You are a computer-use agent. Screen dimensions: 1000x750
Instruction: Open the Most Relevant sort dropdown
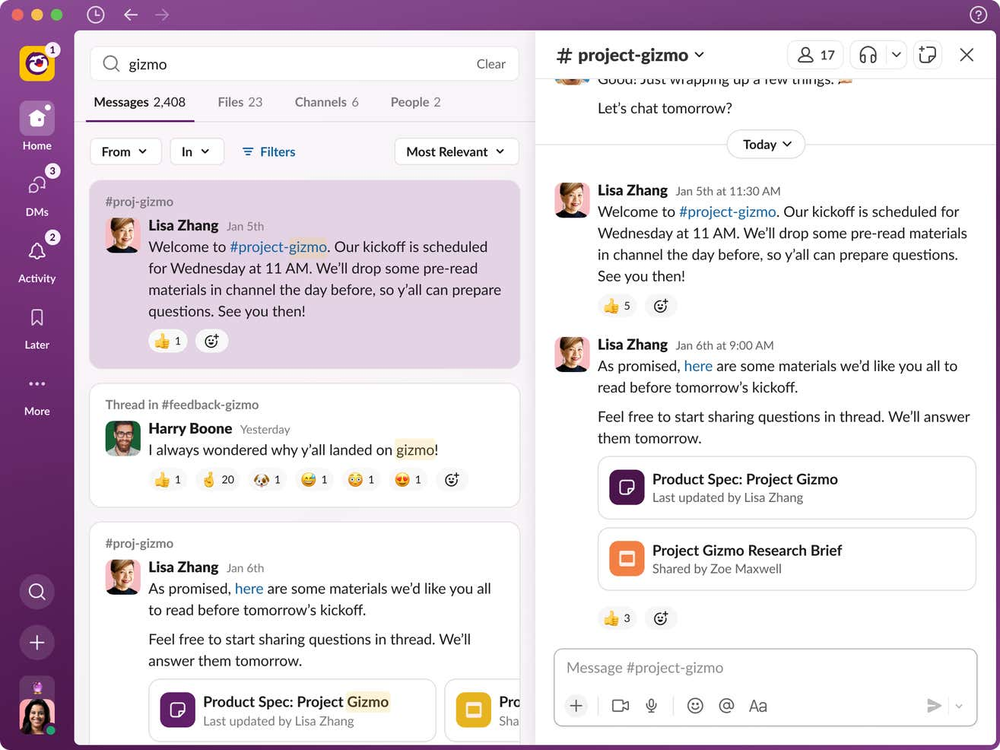pos(456,151)
